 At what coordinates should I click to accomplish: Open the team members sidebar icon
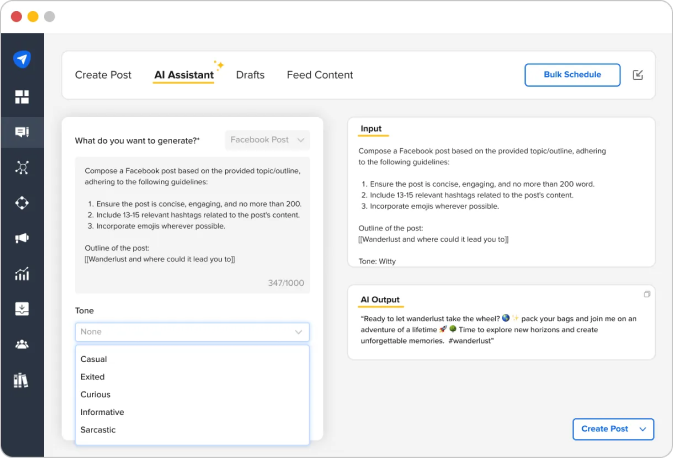coord(22,344)
